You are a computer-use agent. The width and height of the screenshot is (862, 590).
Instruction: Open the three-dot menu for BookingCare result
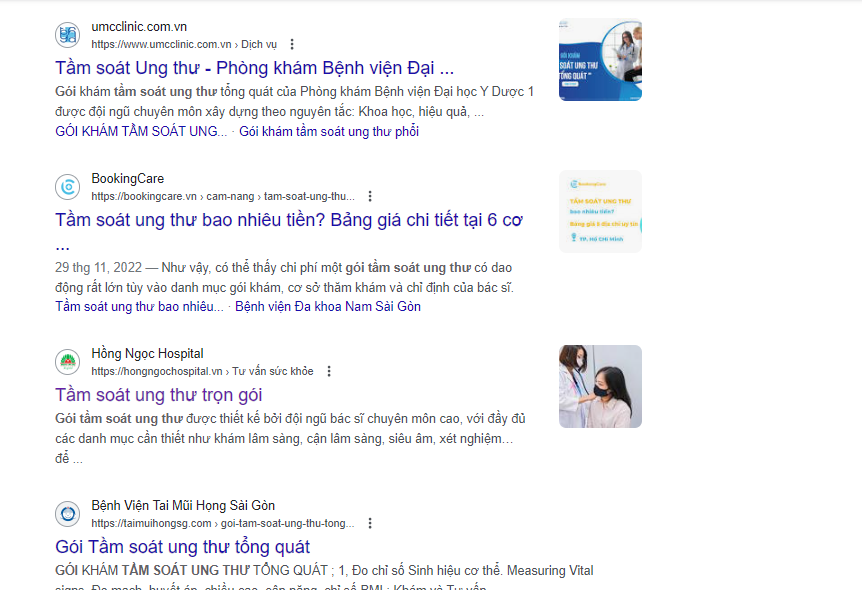370,196
